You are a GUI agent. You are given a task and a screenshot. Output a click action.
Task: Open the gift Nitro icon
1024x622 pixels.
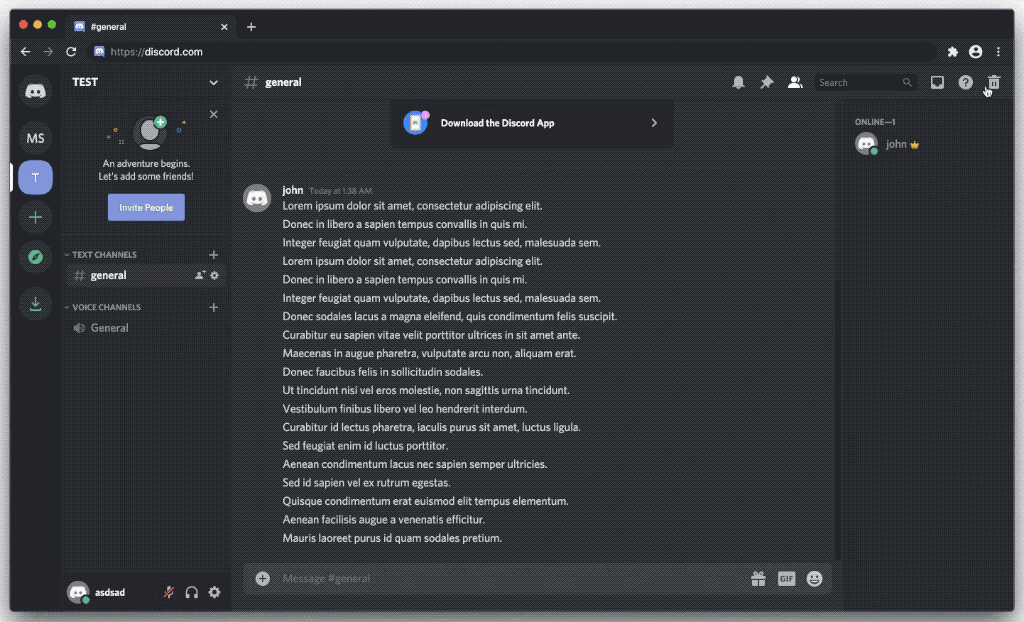tap(758, 578)
